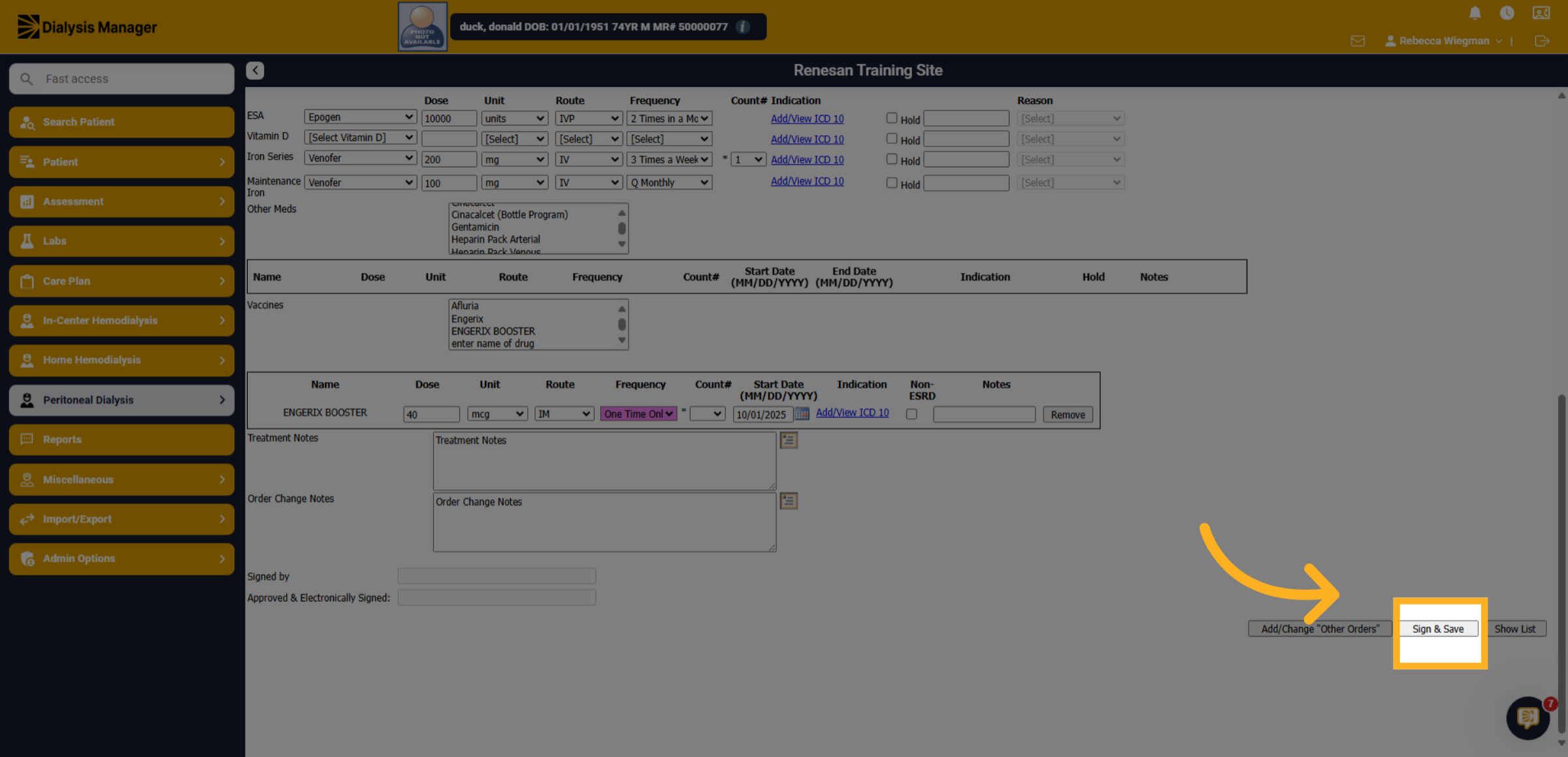This screenshot has width=1568, height=757.
Task: Expand the Peritoneal Dialysis menu
Action: point(122,400)
